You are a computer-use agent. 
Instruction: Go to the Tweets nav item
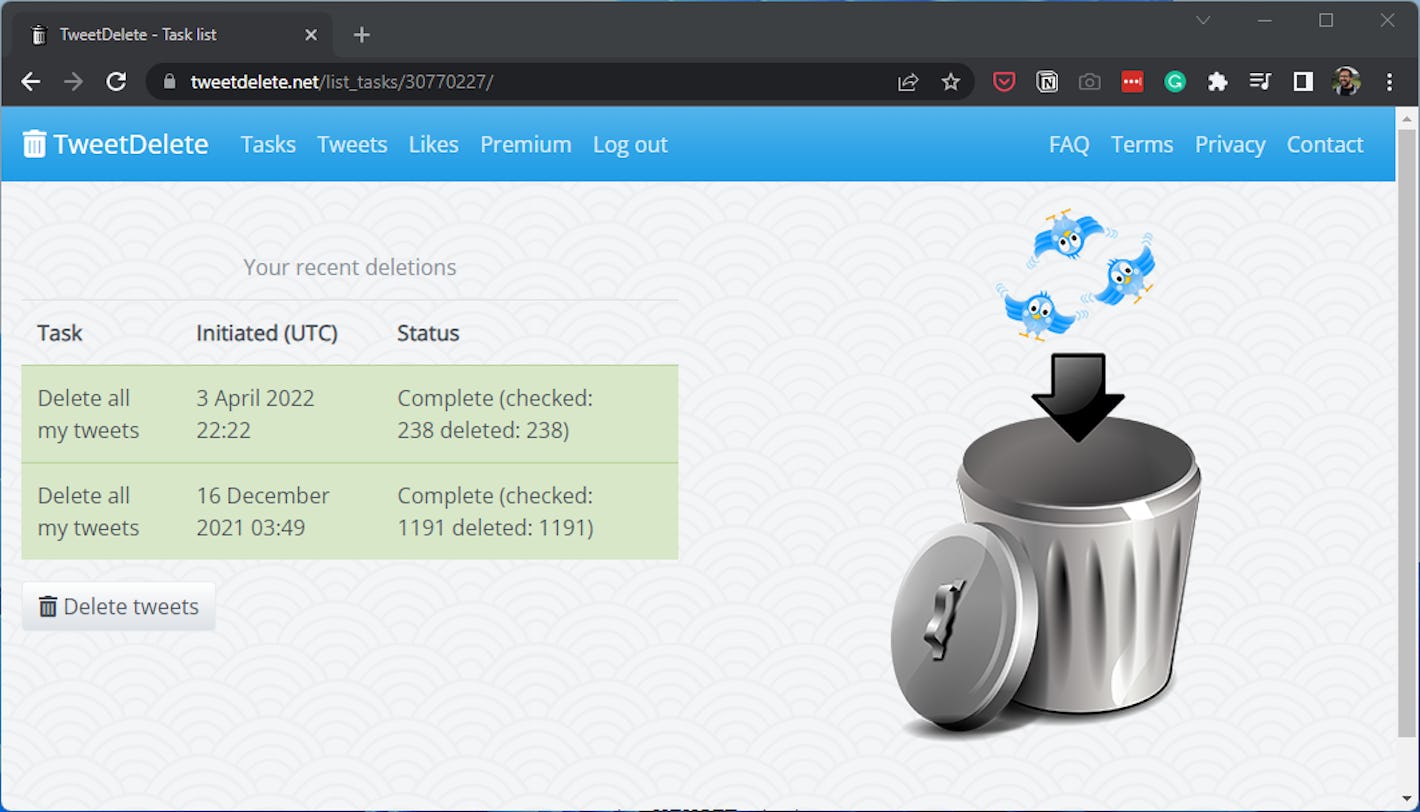352,145
